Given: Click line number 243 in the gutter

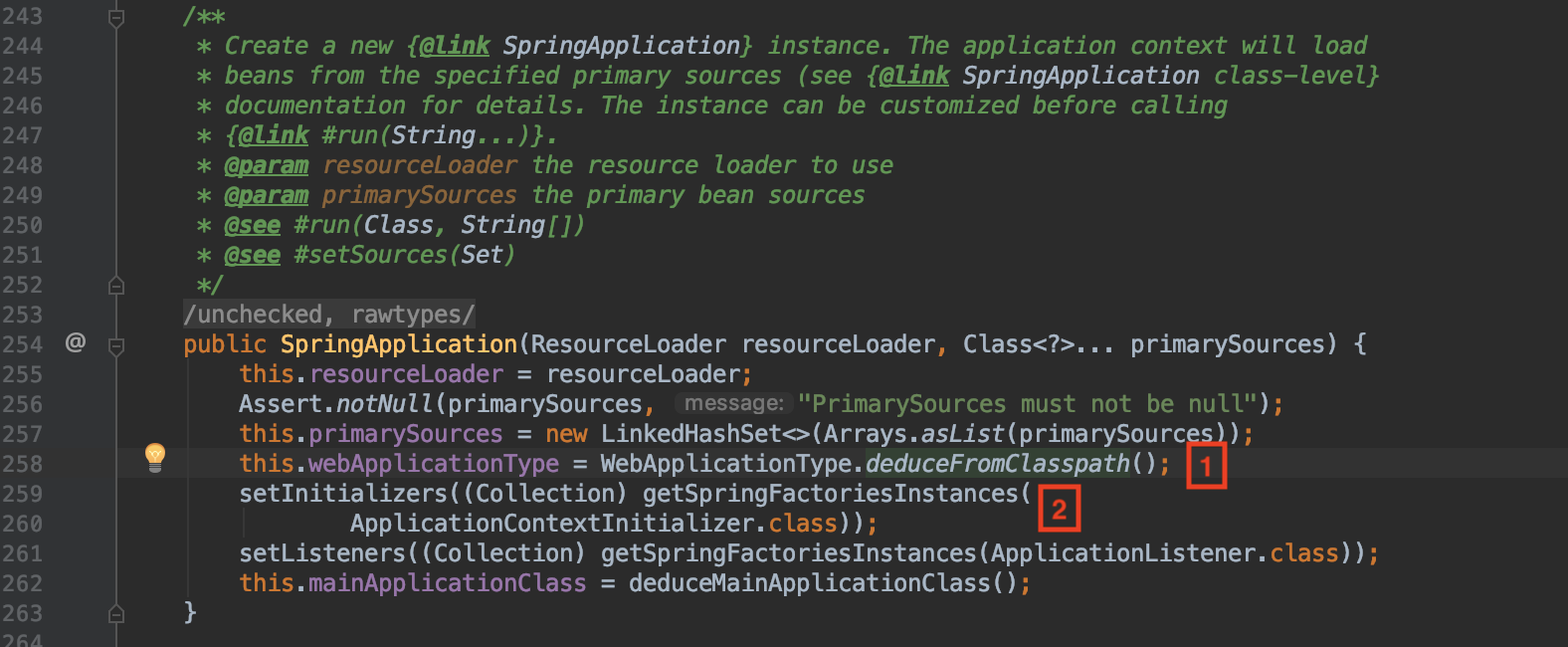Looking at the screenshot, I should pyautogui.click(x=22, y=16).
